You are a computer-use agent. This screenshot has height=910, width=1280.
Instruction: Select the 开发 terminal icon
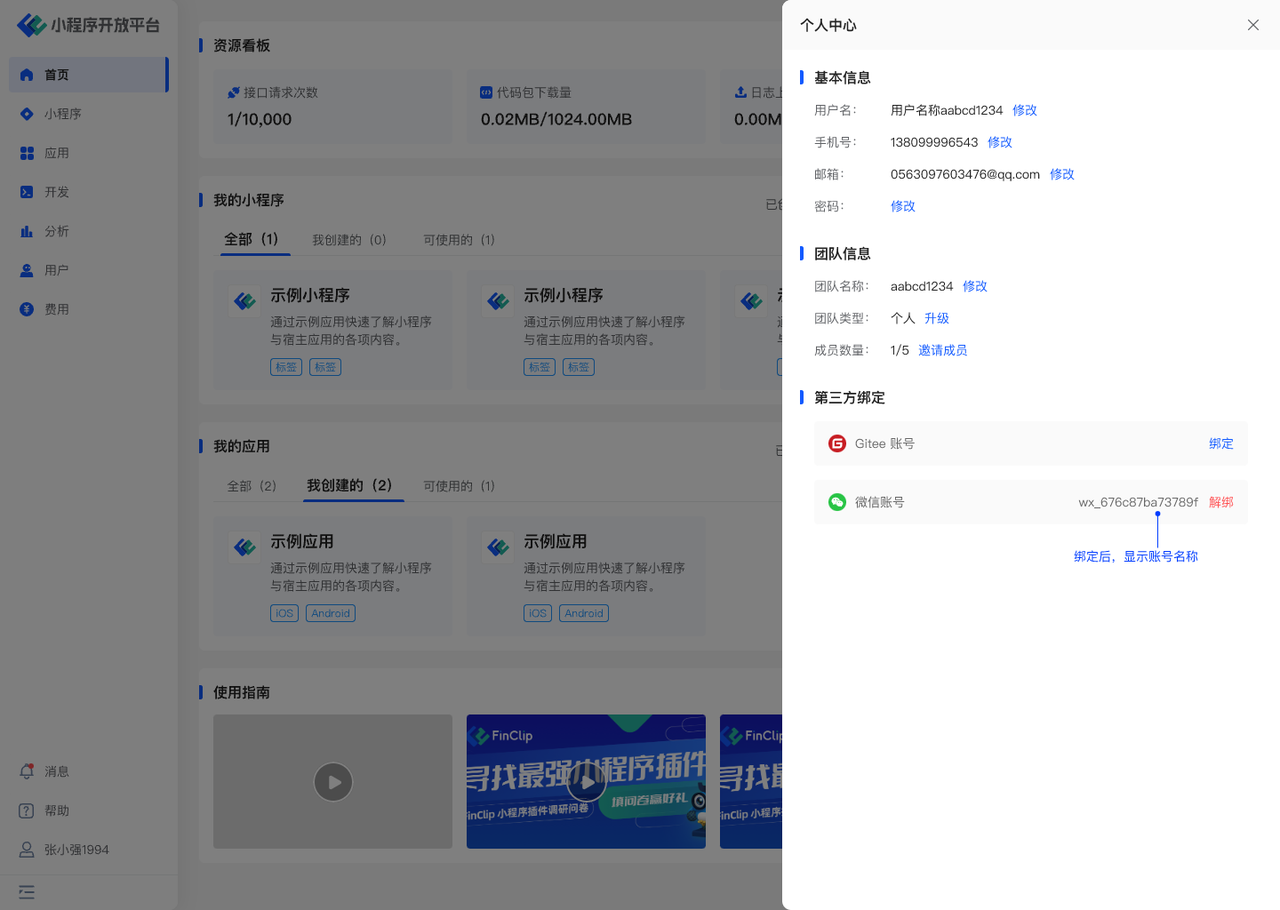27,192
